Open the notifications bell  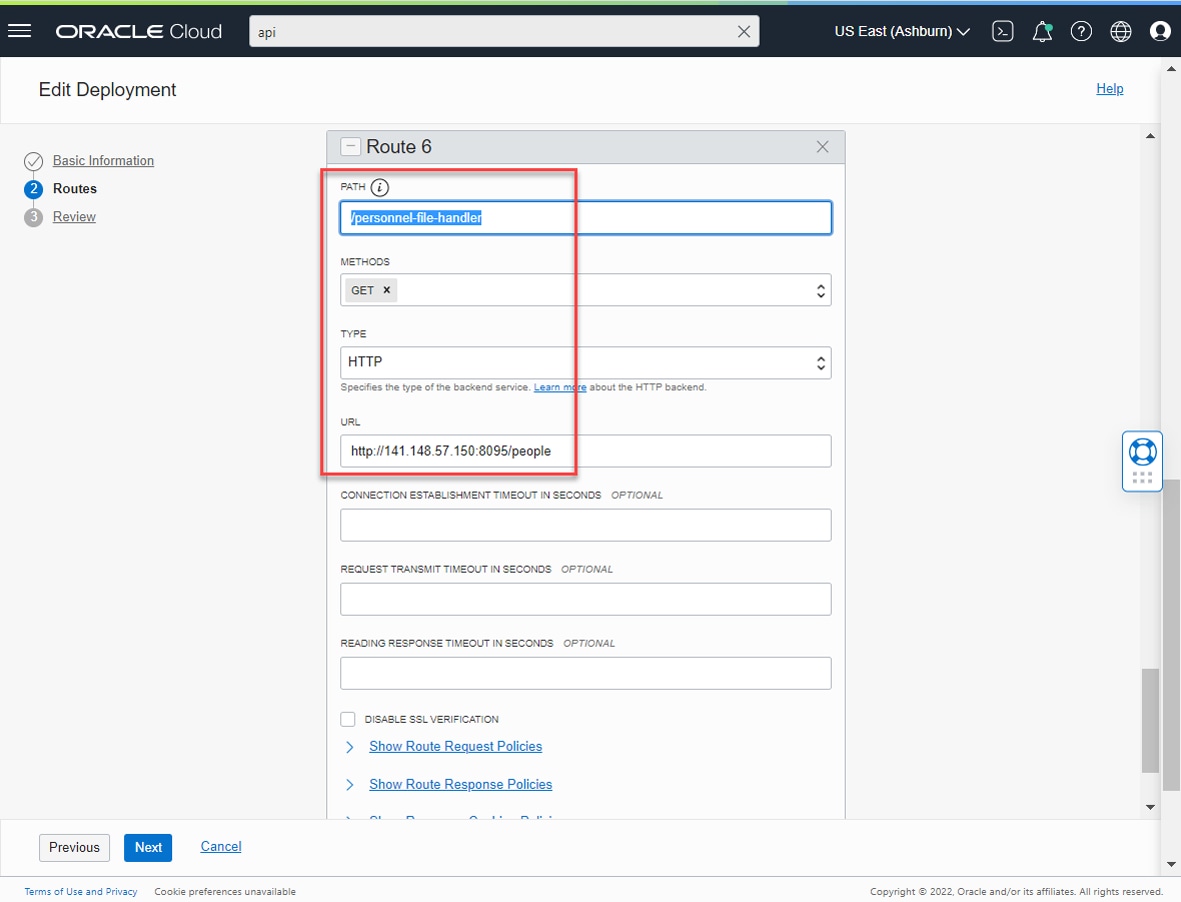click(x=1042, y=31)
